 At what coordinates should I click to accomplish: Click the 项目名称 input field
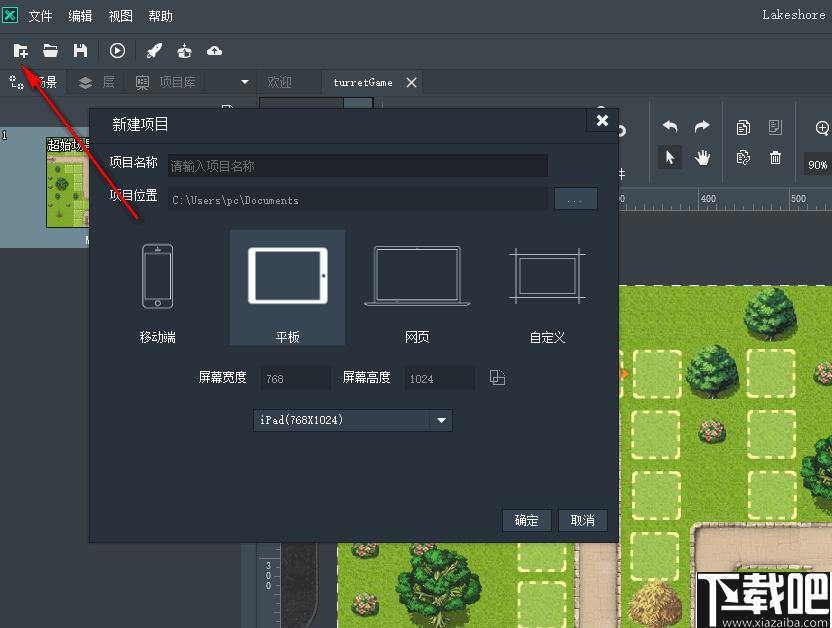358,166
